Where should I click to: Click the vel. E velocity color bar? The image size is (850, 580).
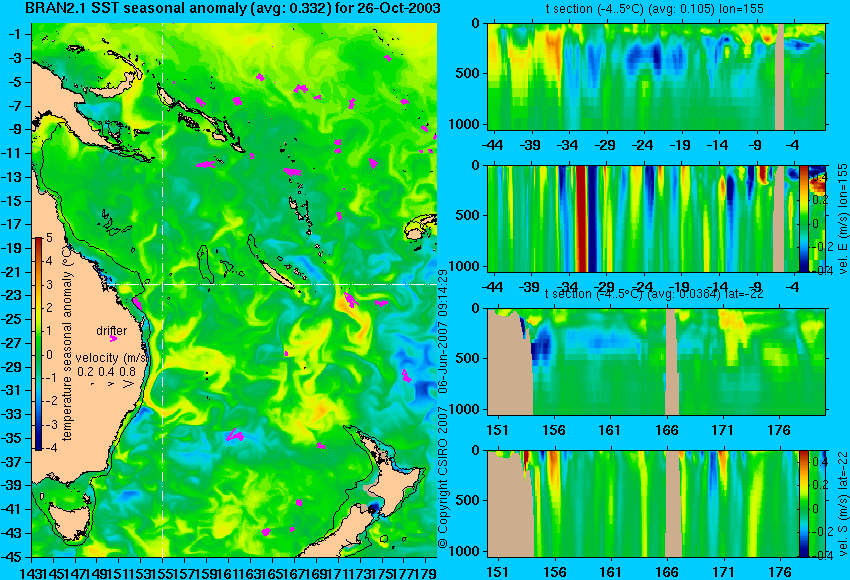(804, 218)
